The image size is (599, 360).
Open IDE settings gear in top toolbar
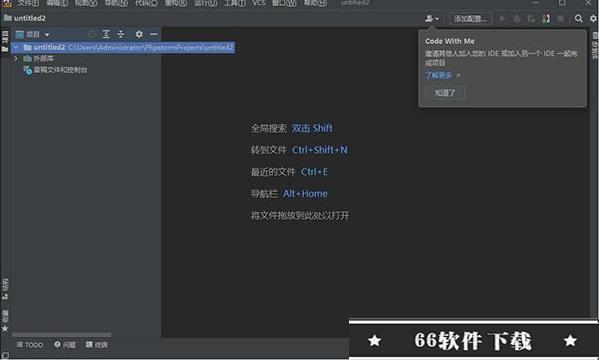(x=593, y=18)
